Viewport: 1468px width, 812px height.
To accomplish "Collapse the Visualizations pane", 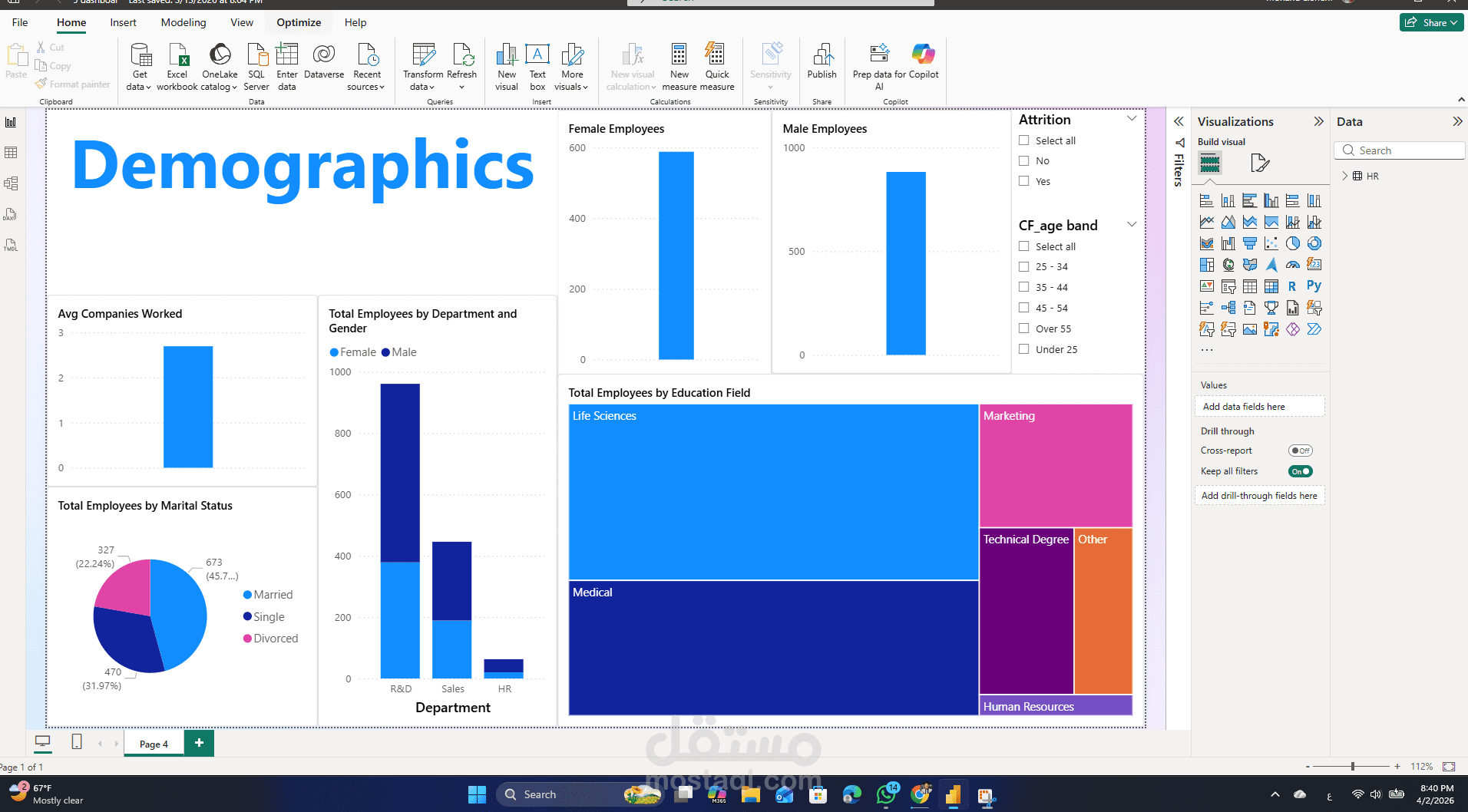I will [1318, 121].
